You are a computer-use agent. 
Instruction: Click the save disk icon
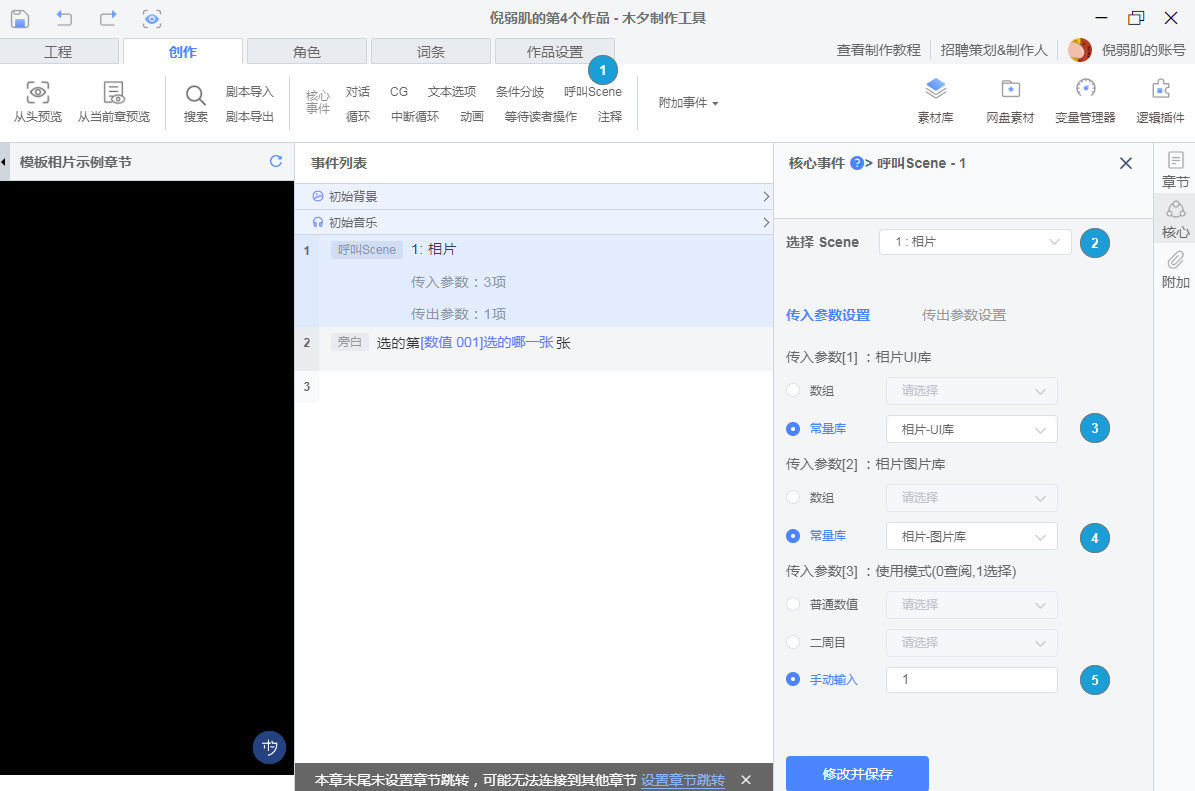[x=20, y=18]
